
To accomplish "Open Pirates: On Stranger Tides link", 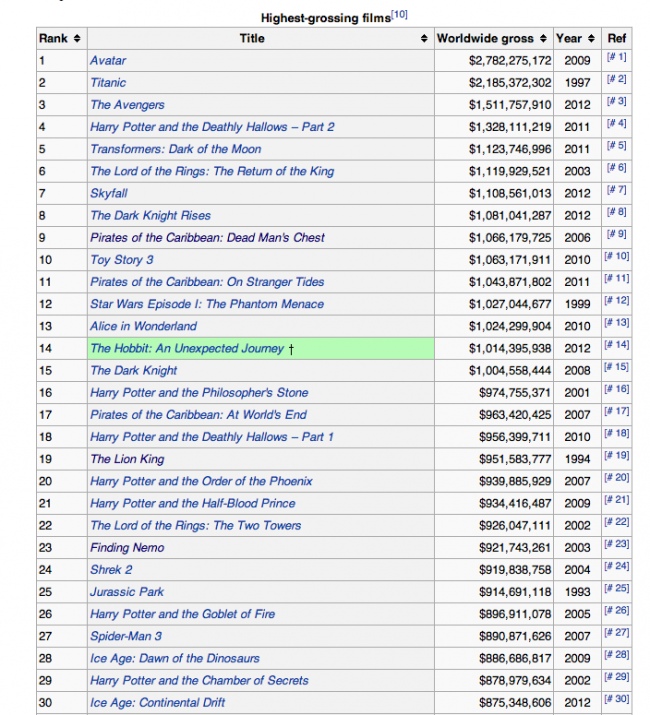I will click(x=207, y=282).
